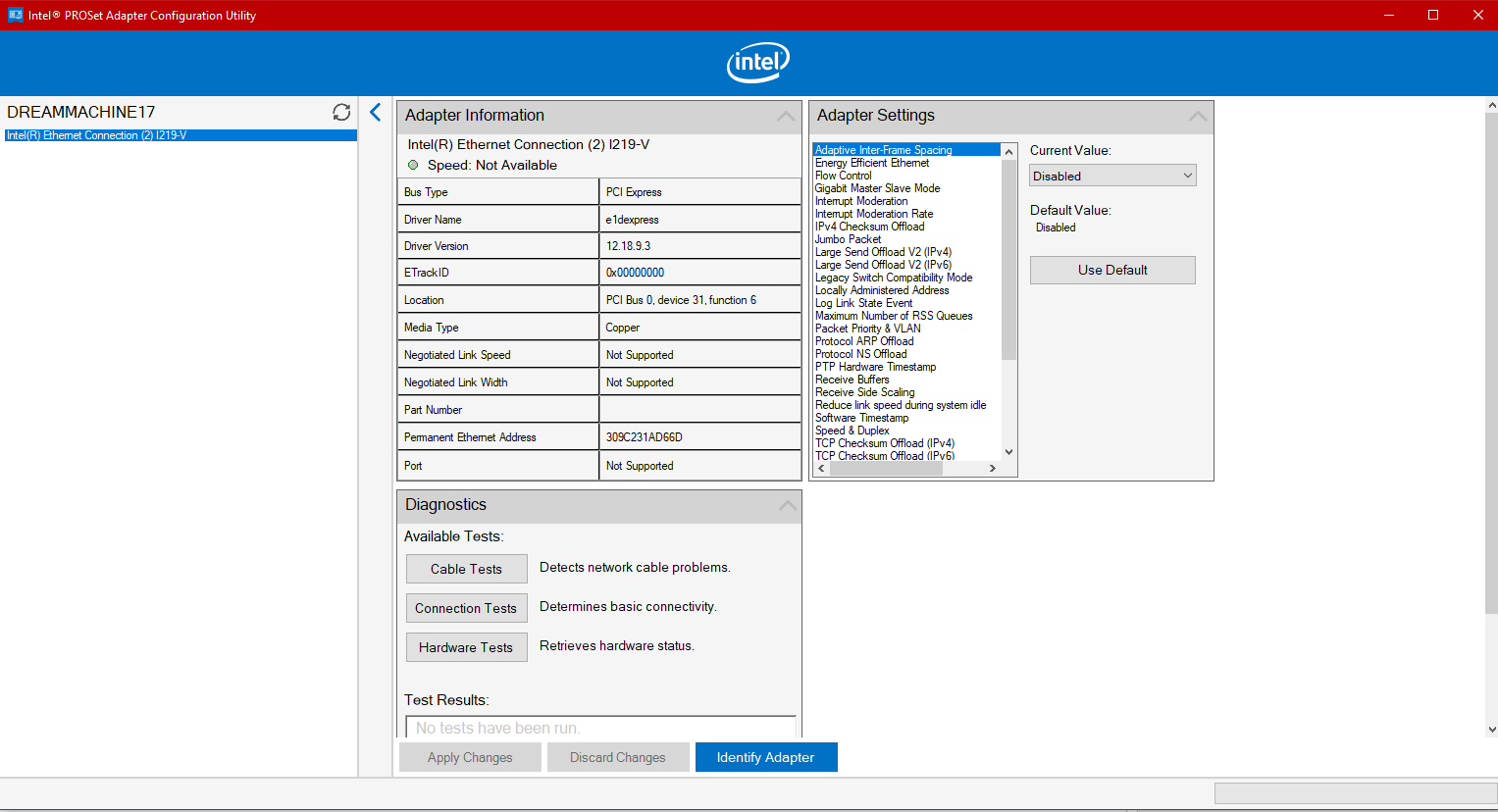Minimize the PROSet utility window
Viewport: 1498px width, 812px height.
pos(1388,15)
